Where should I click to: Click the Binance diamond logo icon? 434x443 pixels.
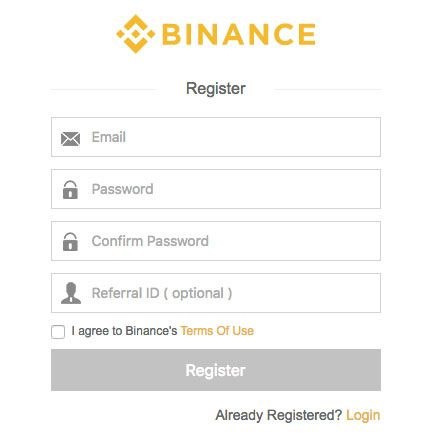[136, 34]
